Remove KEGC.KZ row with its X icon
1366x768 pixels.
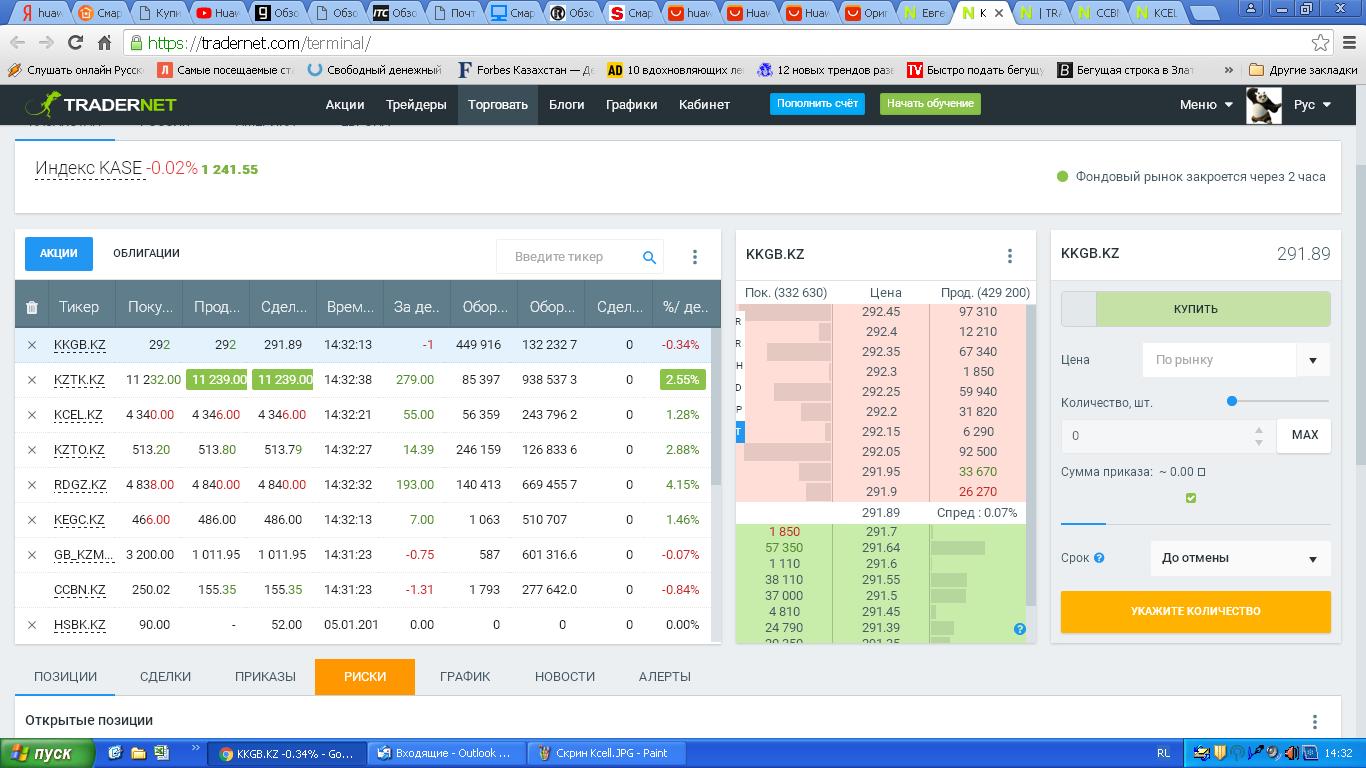click(32, 520)
